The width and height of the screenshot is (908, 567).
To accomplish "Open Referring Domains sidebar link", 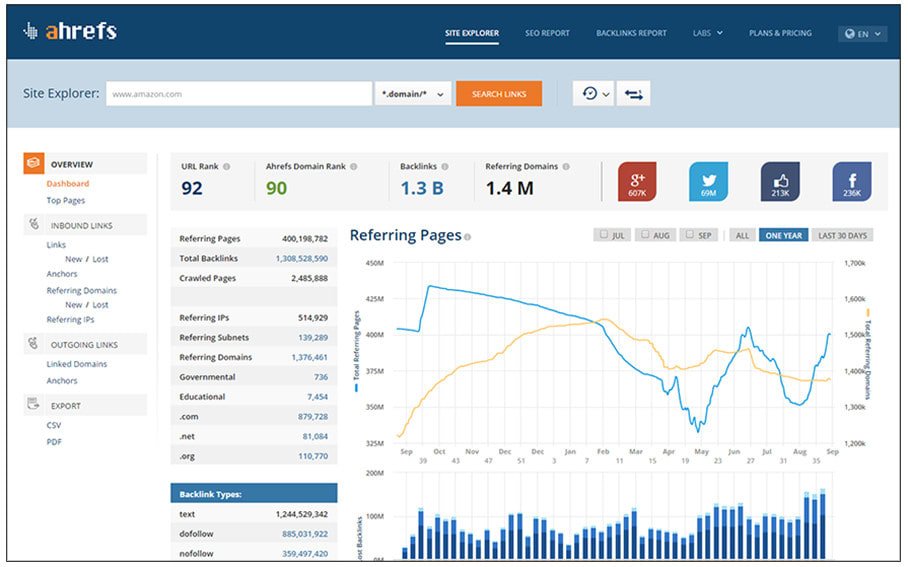I will pos(82,290).
